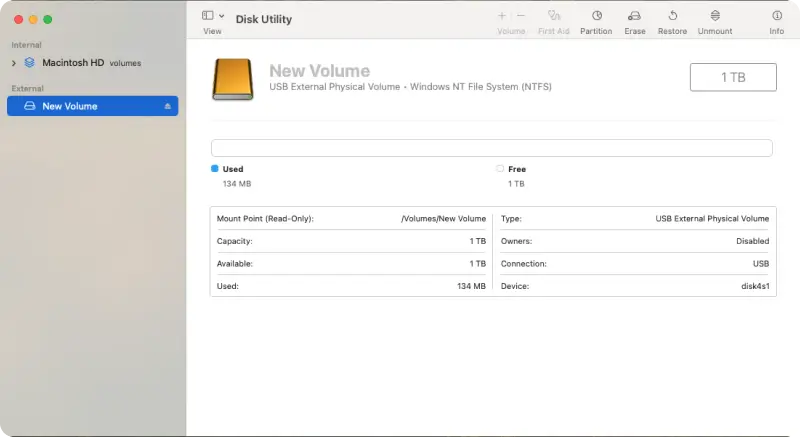Click the white Free legend swatch
800x437 pixels.
point(500,168)
